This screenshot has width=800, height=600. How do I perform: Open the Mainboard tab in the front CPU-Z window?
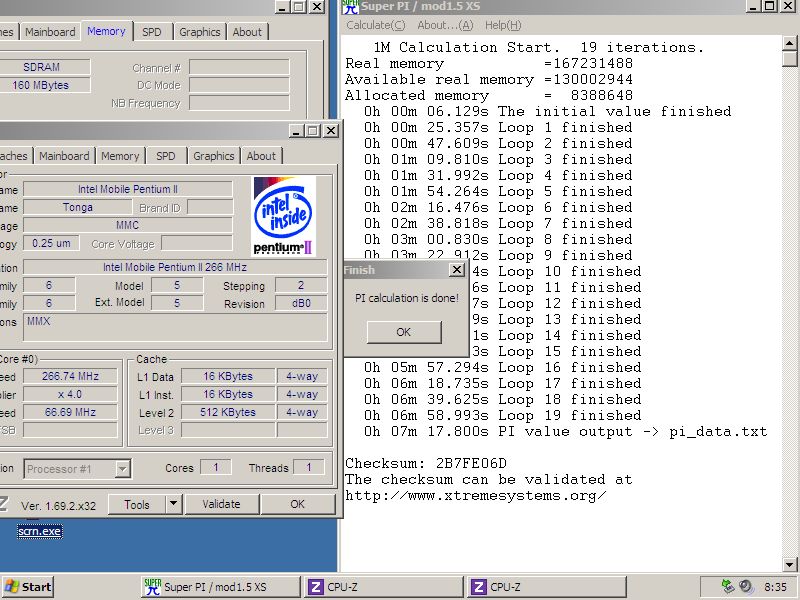(64, 156)
